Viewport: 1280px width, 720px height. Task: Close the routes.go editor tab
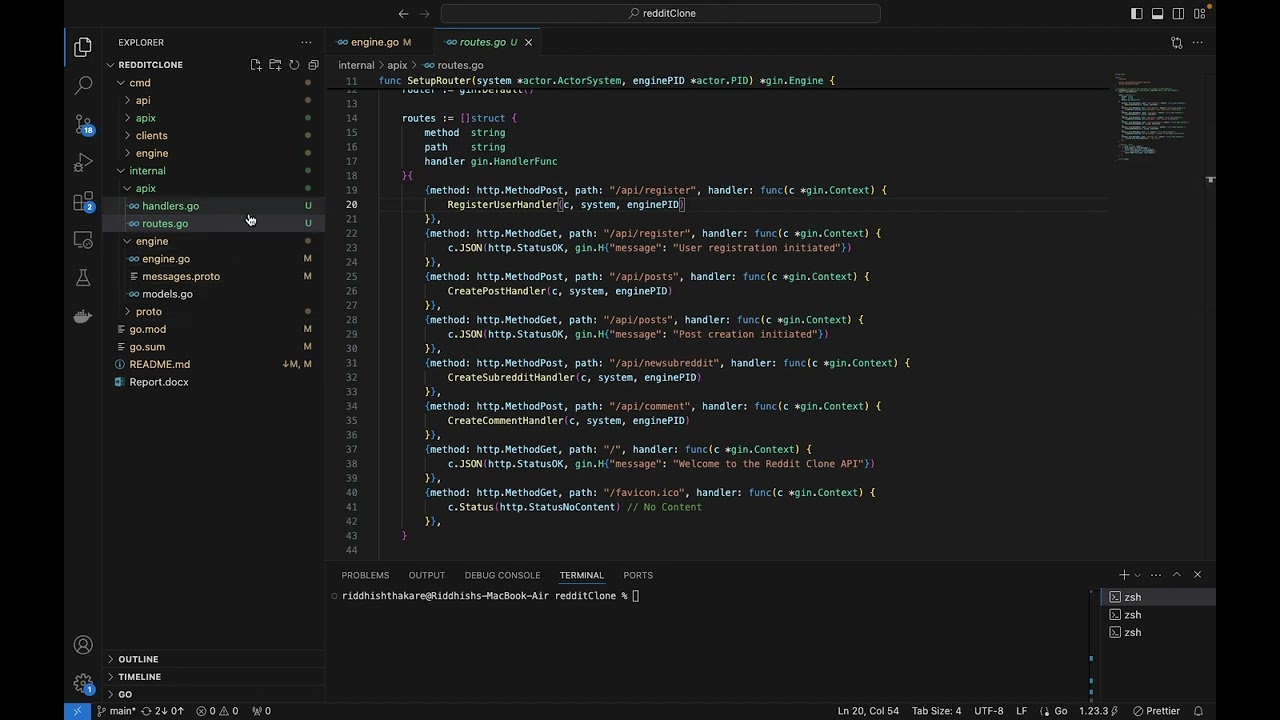[529, 42]
